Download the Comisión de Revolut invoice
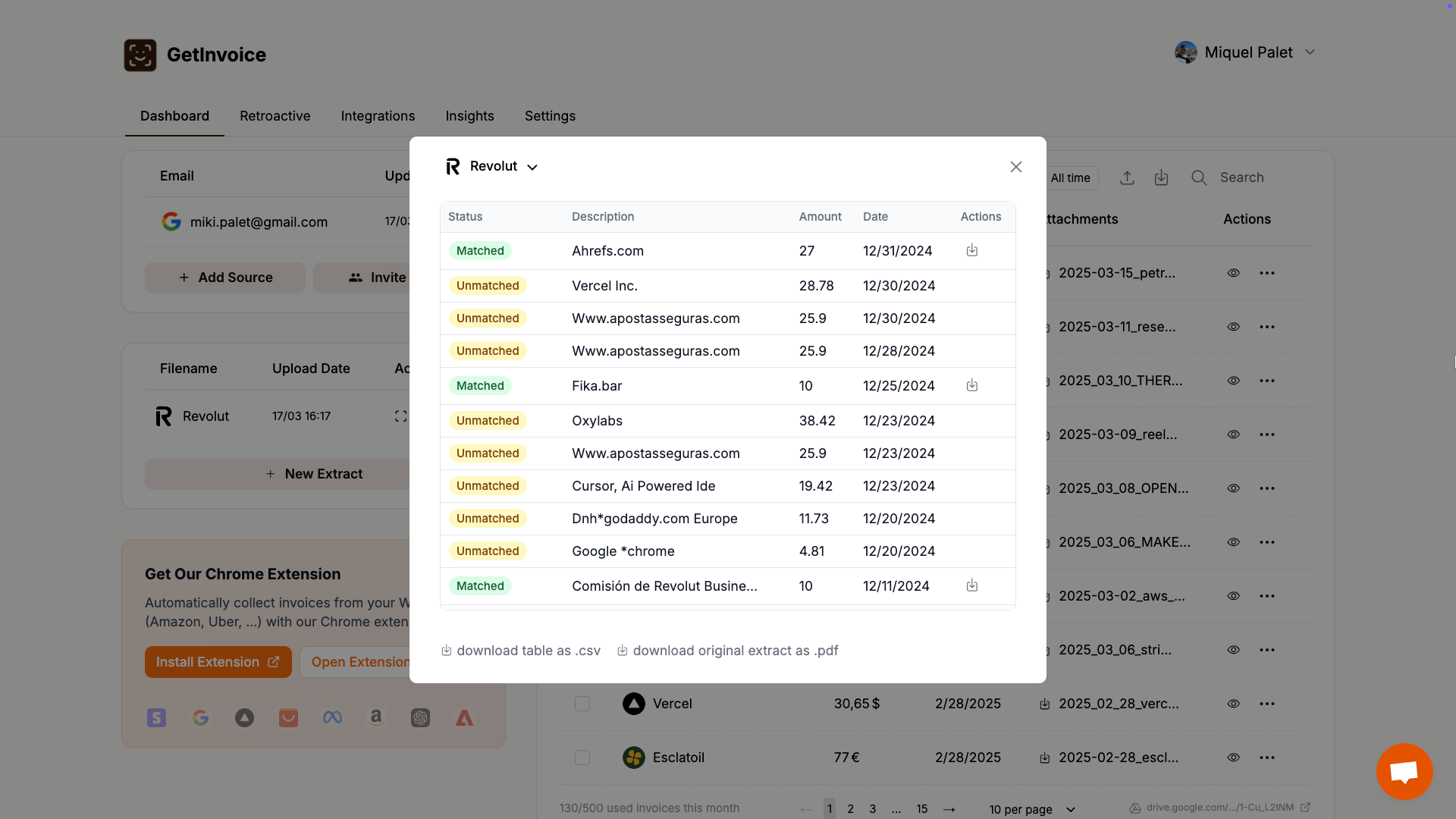The image size is (1456, 819). click(x=971, y=585)
